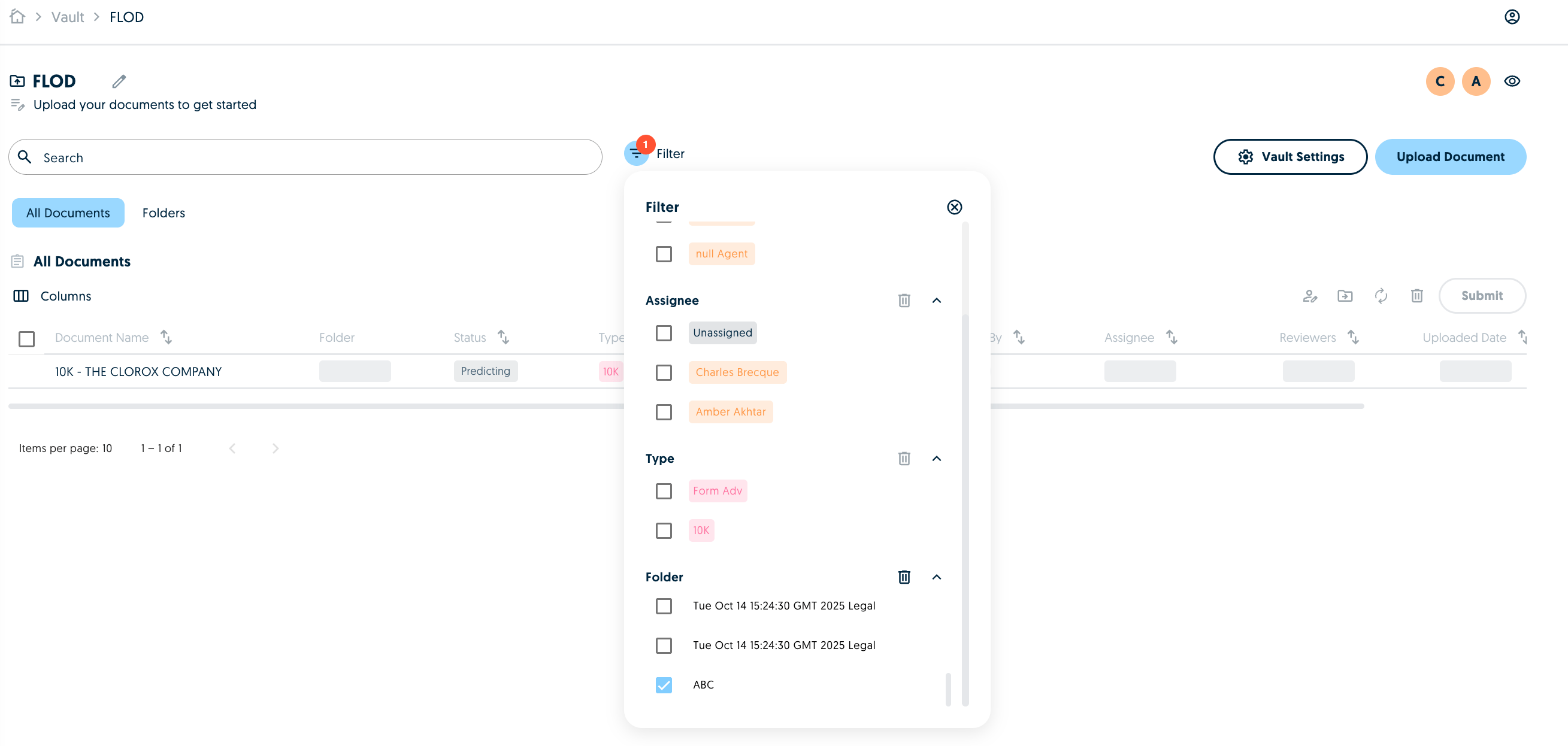This screenshot has height=746, width=1568.
Task: Click the Search input field
Action: [x=305, y=157]
